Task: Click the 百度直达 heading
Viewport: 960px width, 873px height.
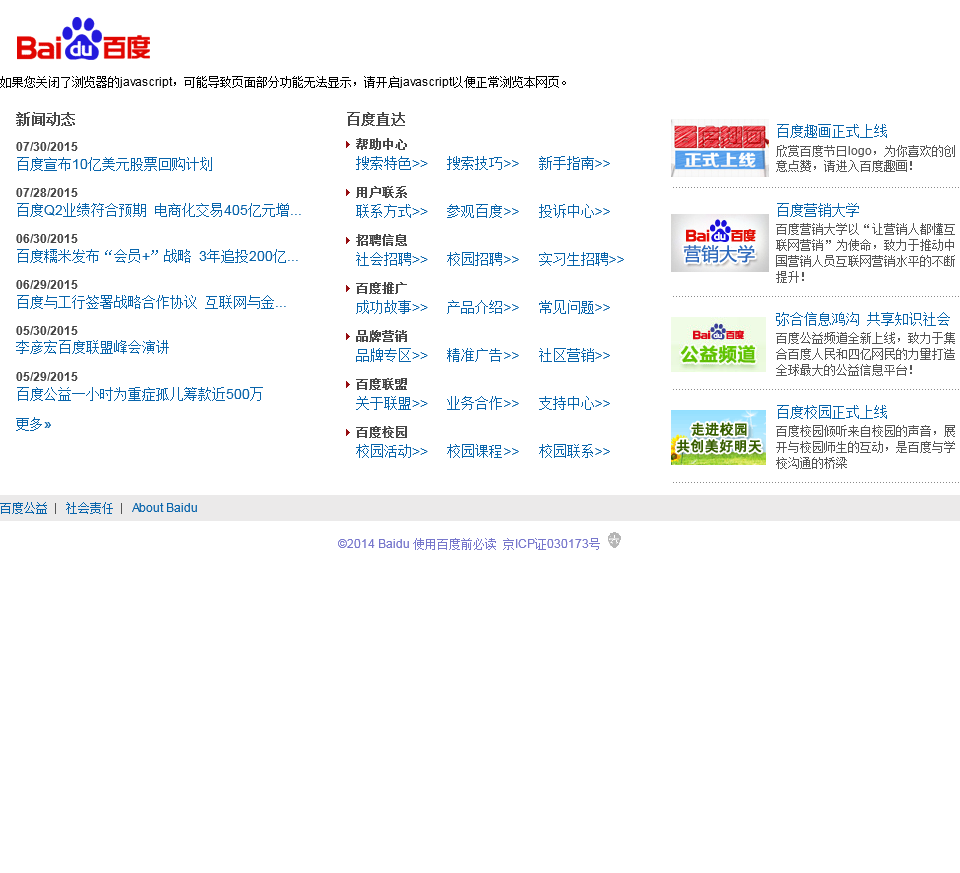Action: pos(376,119)
